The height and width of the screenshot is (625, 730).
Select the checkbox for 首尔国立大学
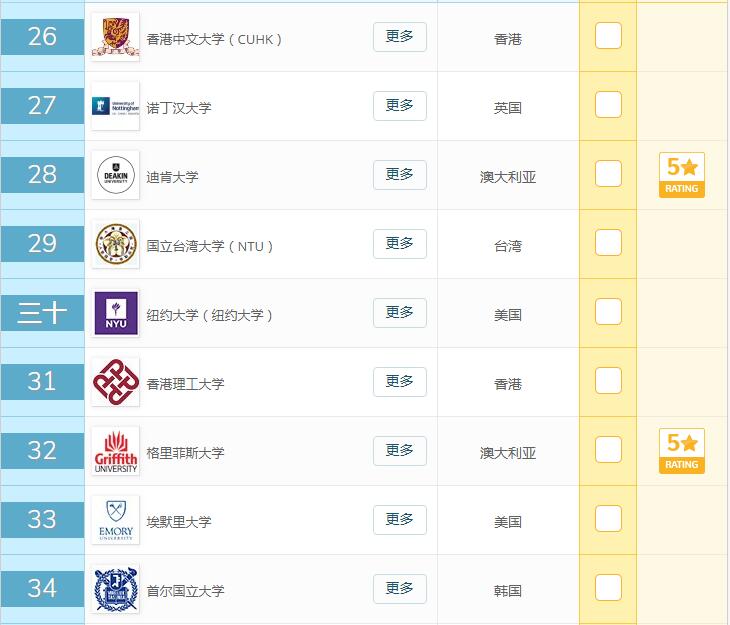pos(608,588)
